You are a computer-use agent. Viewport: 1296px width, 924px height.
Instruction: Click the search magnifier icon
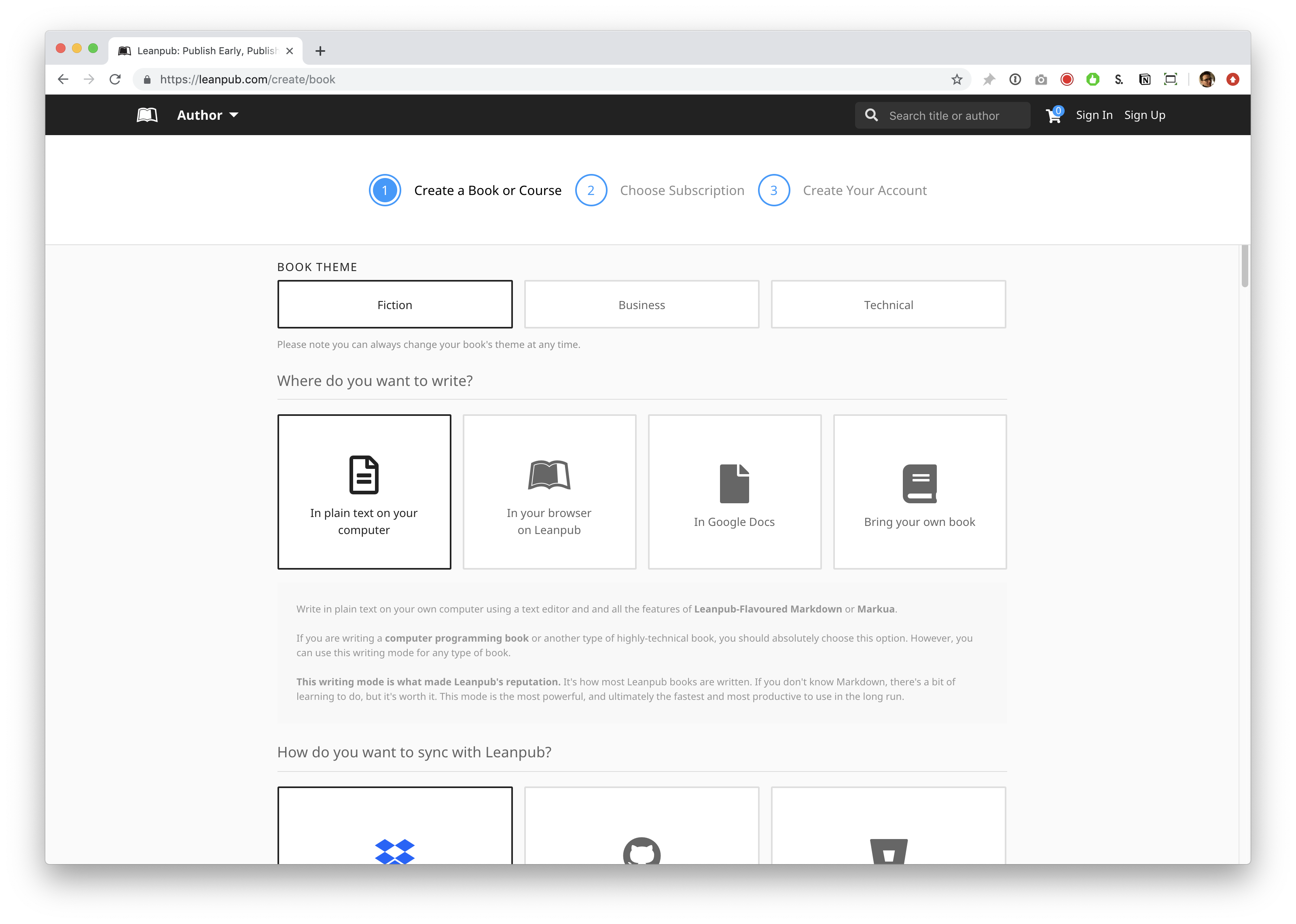pos(871,116)
